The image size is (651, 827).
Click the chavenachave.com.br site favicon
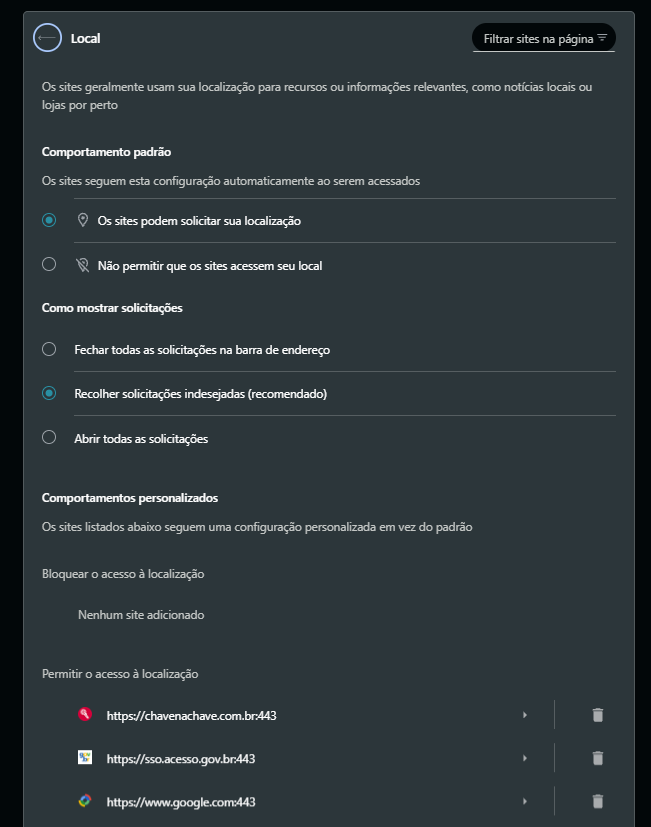click(x=85, y=715)
